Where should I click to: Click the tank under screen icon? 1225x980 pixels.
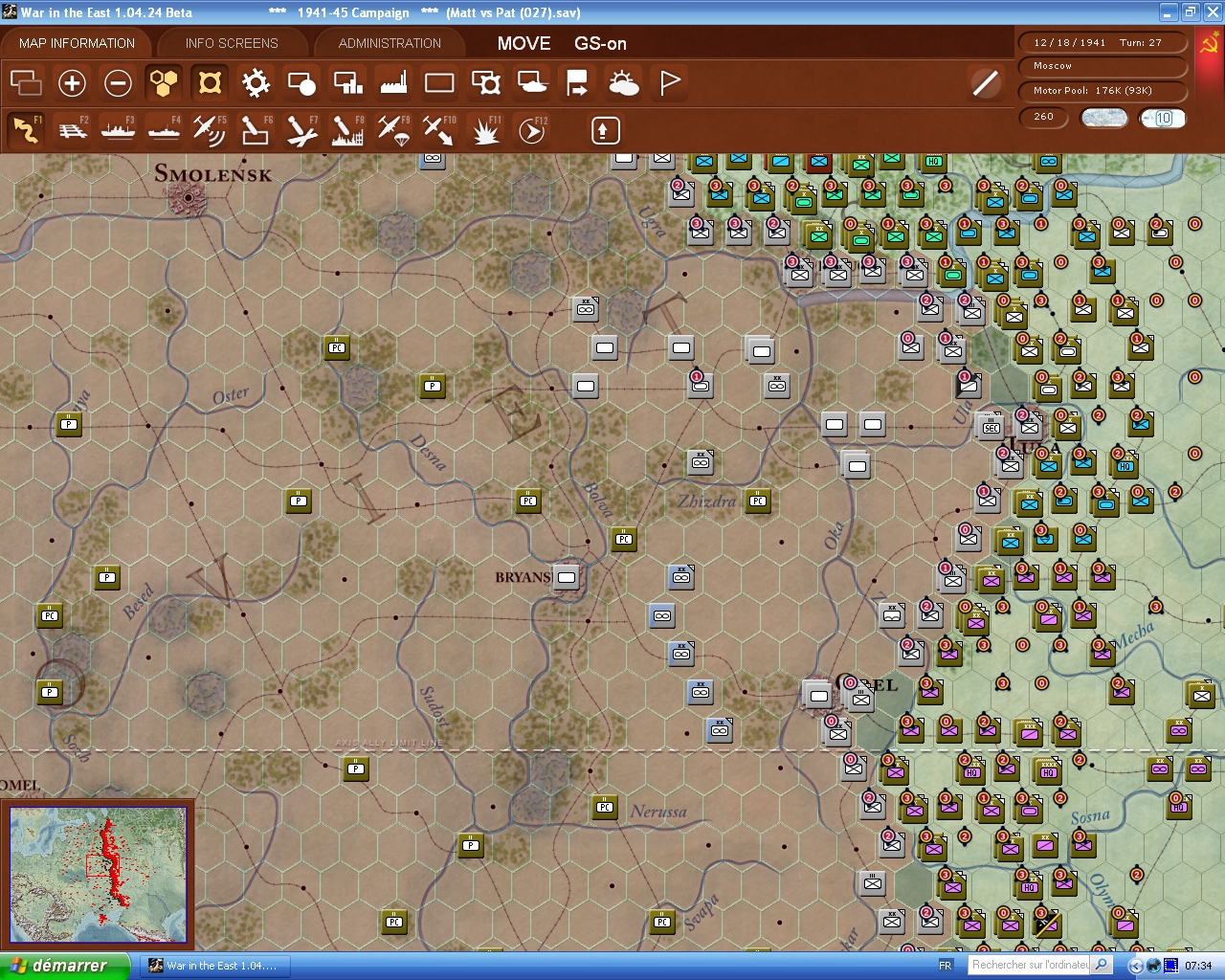531,83
